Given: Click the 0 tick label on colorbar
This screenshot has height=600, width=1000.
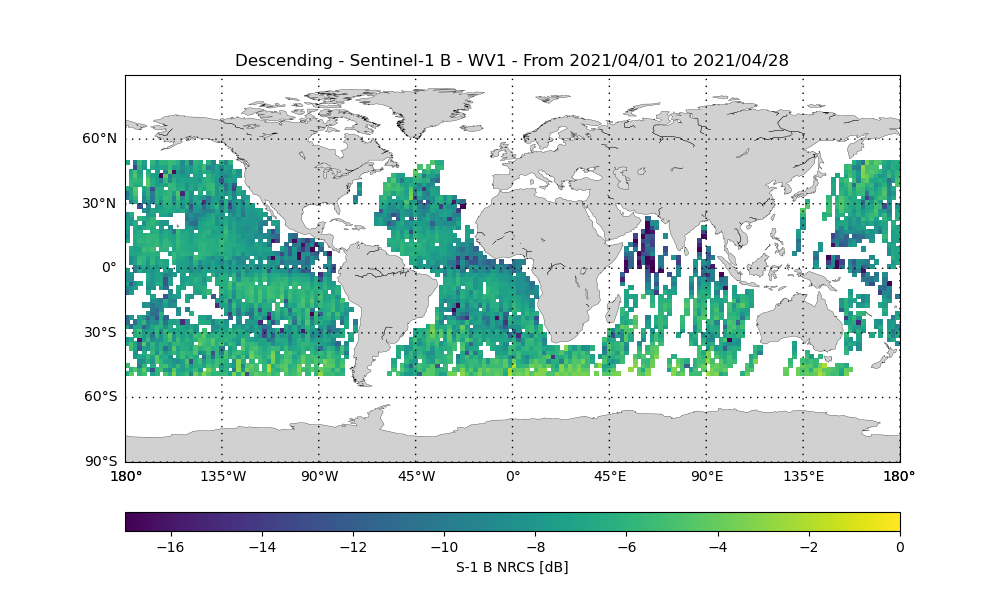Looking at the screenshot, I should click(x=900, y=547).
